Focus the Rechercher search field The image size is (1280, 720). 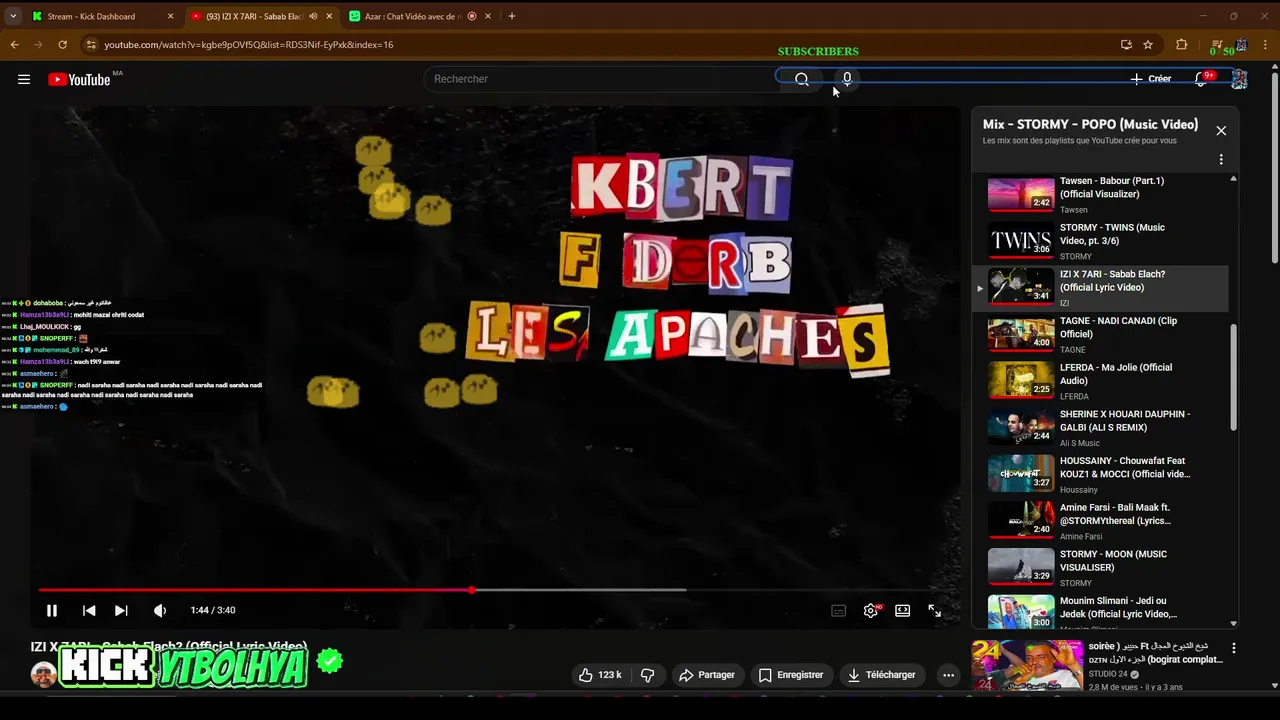(600, 79)
